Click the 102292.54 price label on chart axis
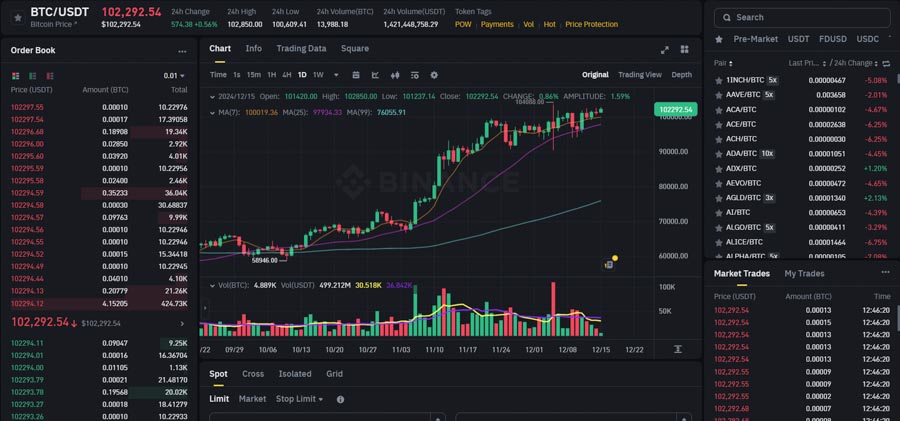Viewport: 900px width, 421px height. click(676, 110)
